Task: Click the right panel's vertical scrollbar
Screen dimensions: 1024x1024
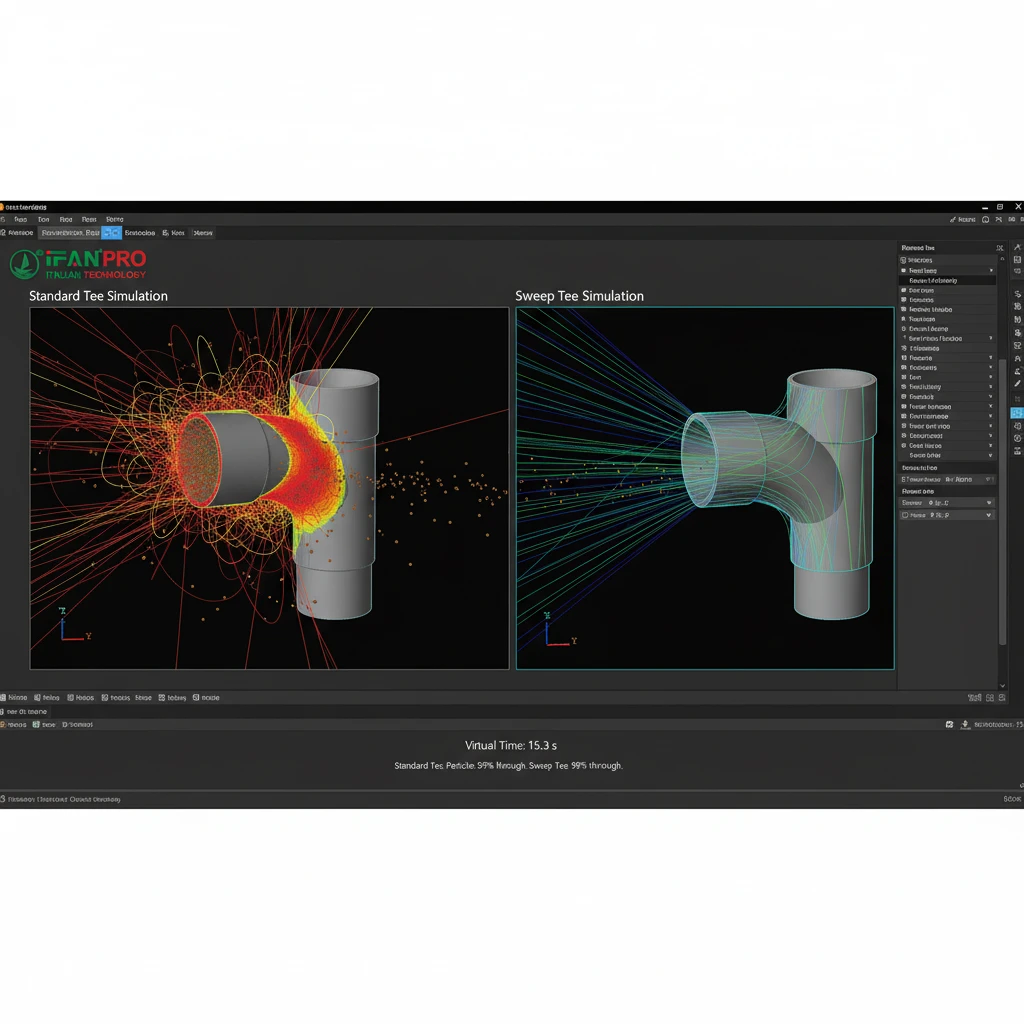Action: pyautogui.click(x=1003, y=500)
